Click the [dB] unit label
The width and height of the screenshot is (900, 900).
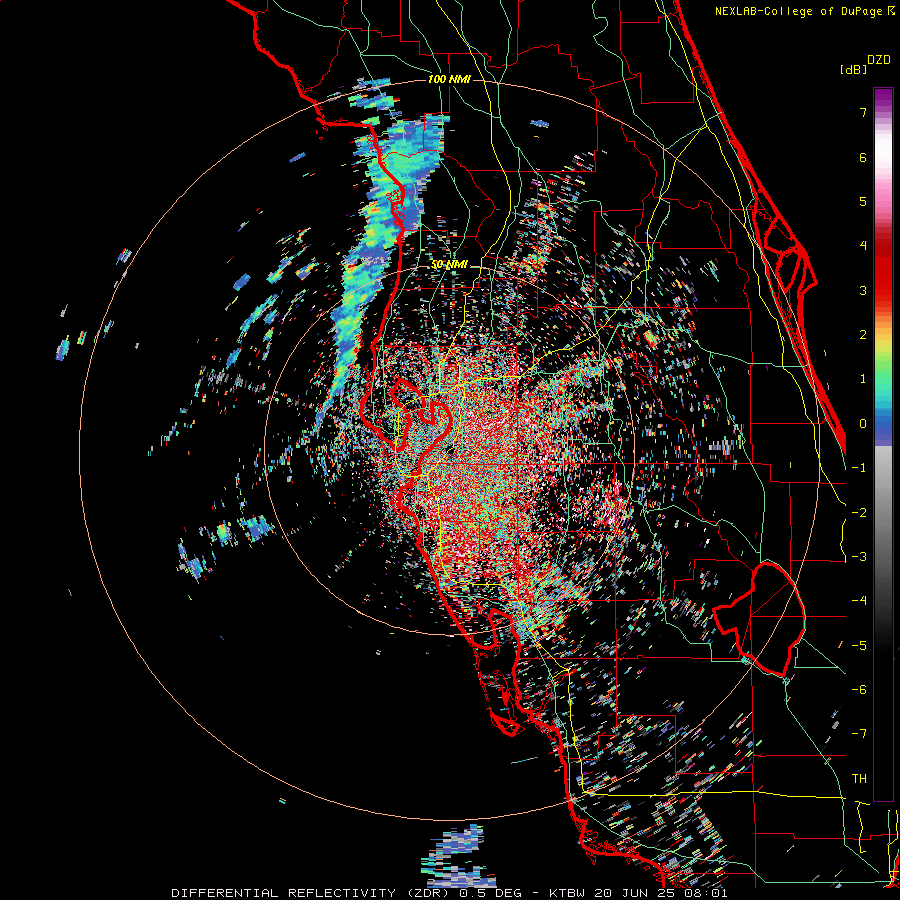click(853, 69)
